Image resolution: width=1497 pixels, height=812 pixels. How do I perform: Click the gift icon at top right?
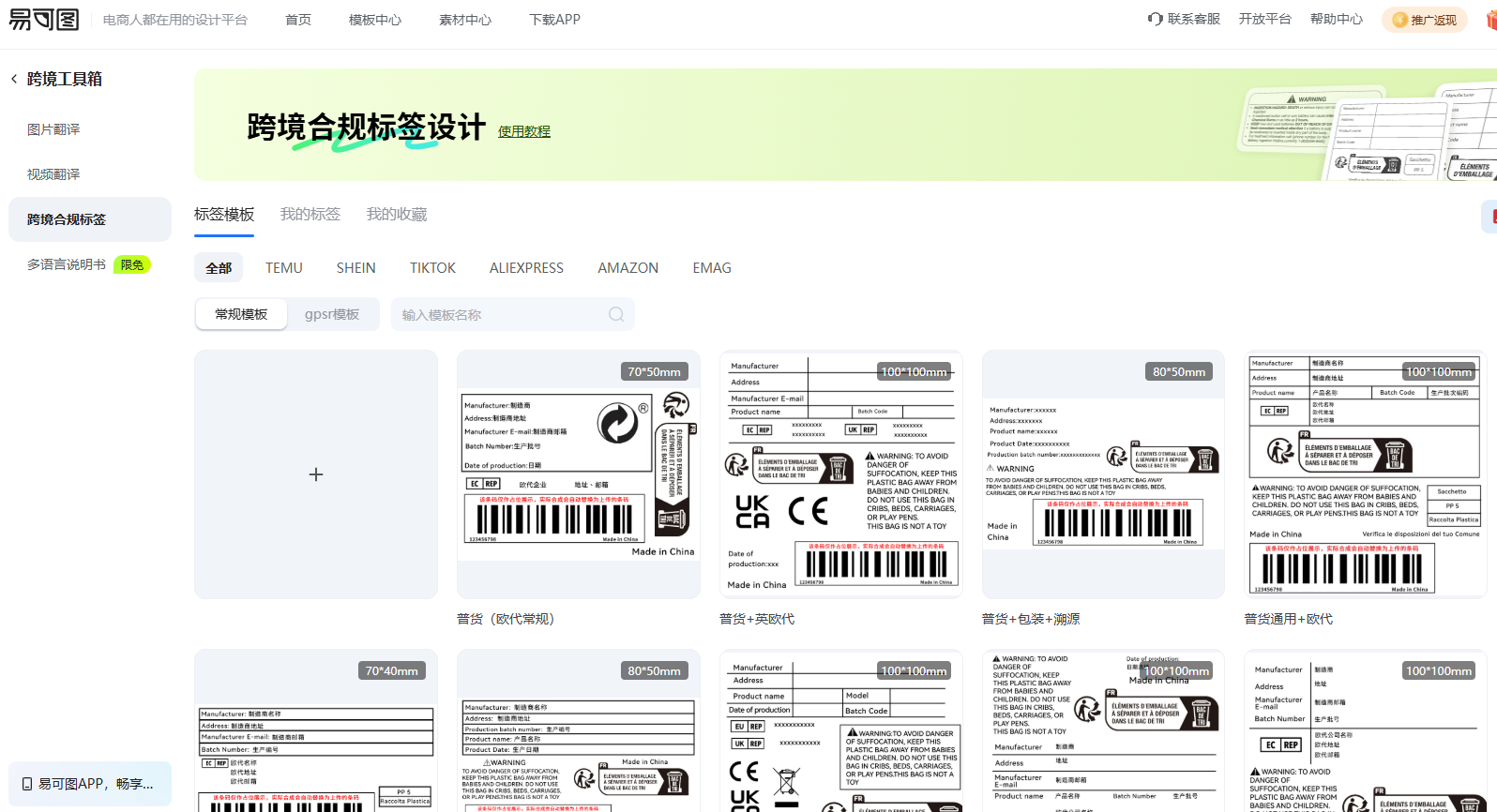click(x=1491, y=20)
